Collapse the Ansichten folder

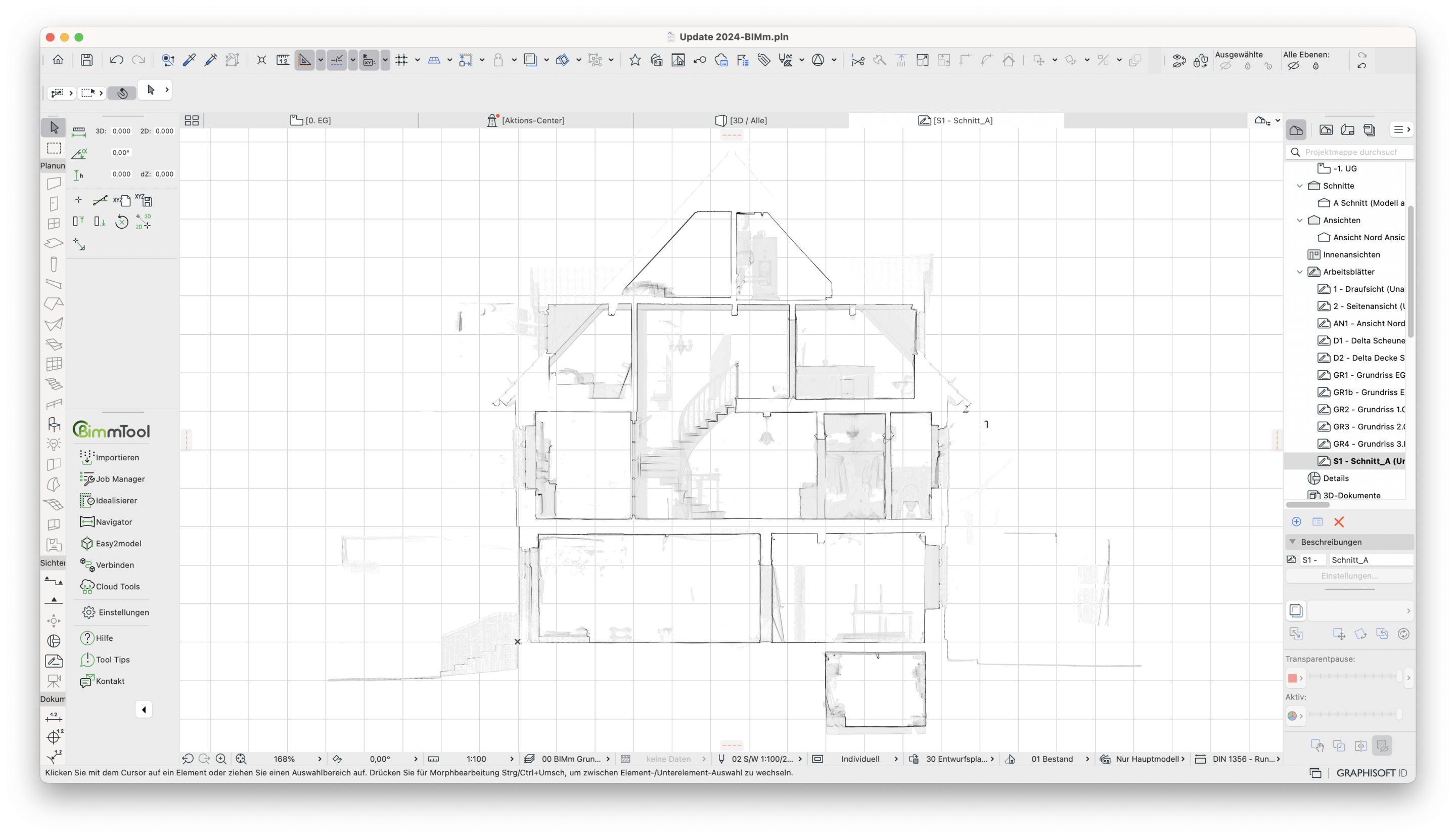pos(1300,220)
